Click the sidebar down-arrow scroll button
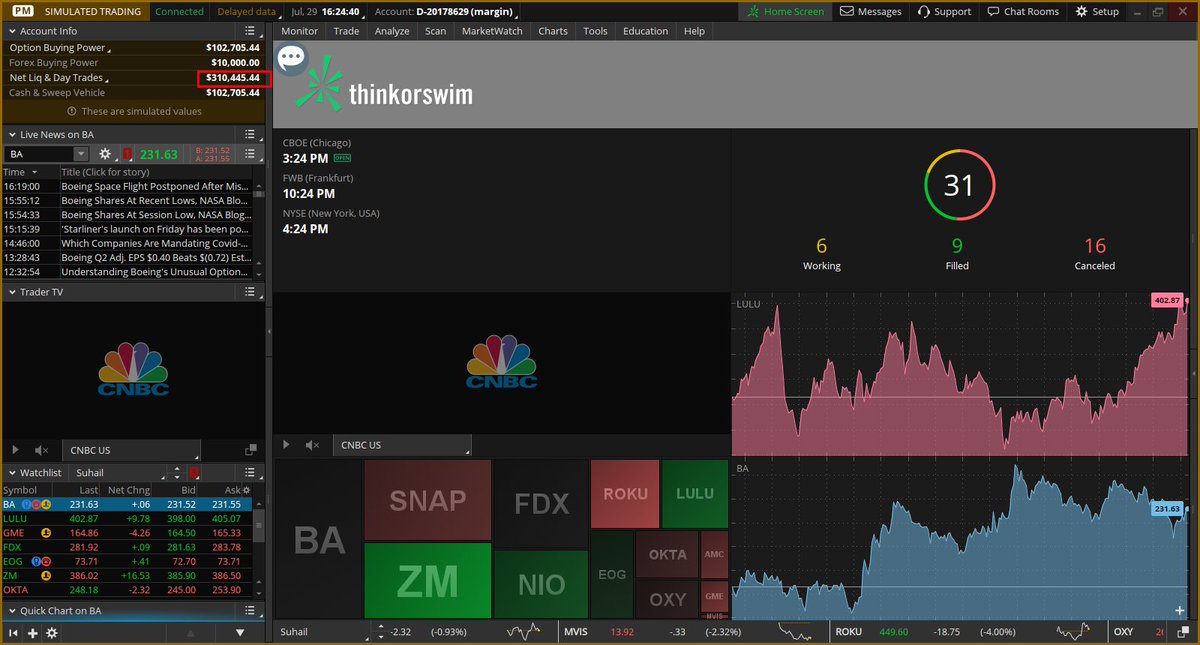The height and width of the screenshot is (645, 1200). tap(240, 633)
